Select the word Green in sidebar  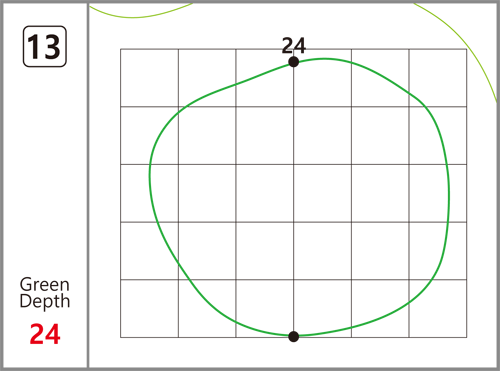(45, 285)
